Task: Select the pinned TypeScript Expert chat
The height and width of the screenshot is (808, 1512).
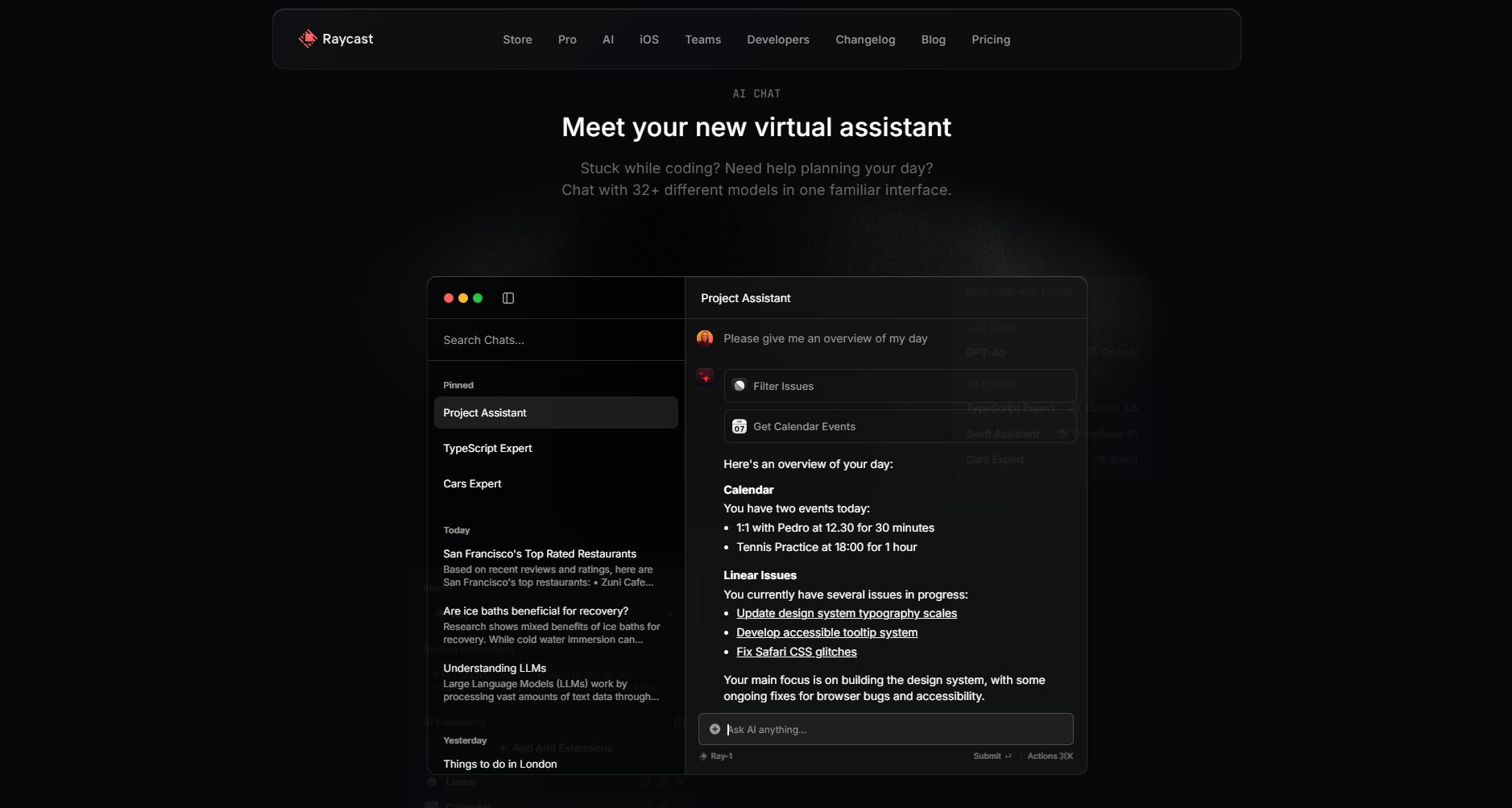Action: [x=487, y=448]
